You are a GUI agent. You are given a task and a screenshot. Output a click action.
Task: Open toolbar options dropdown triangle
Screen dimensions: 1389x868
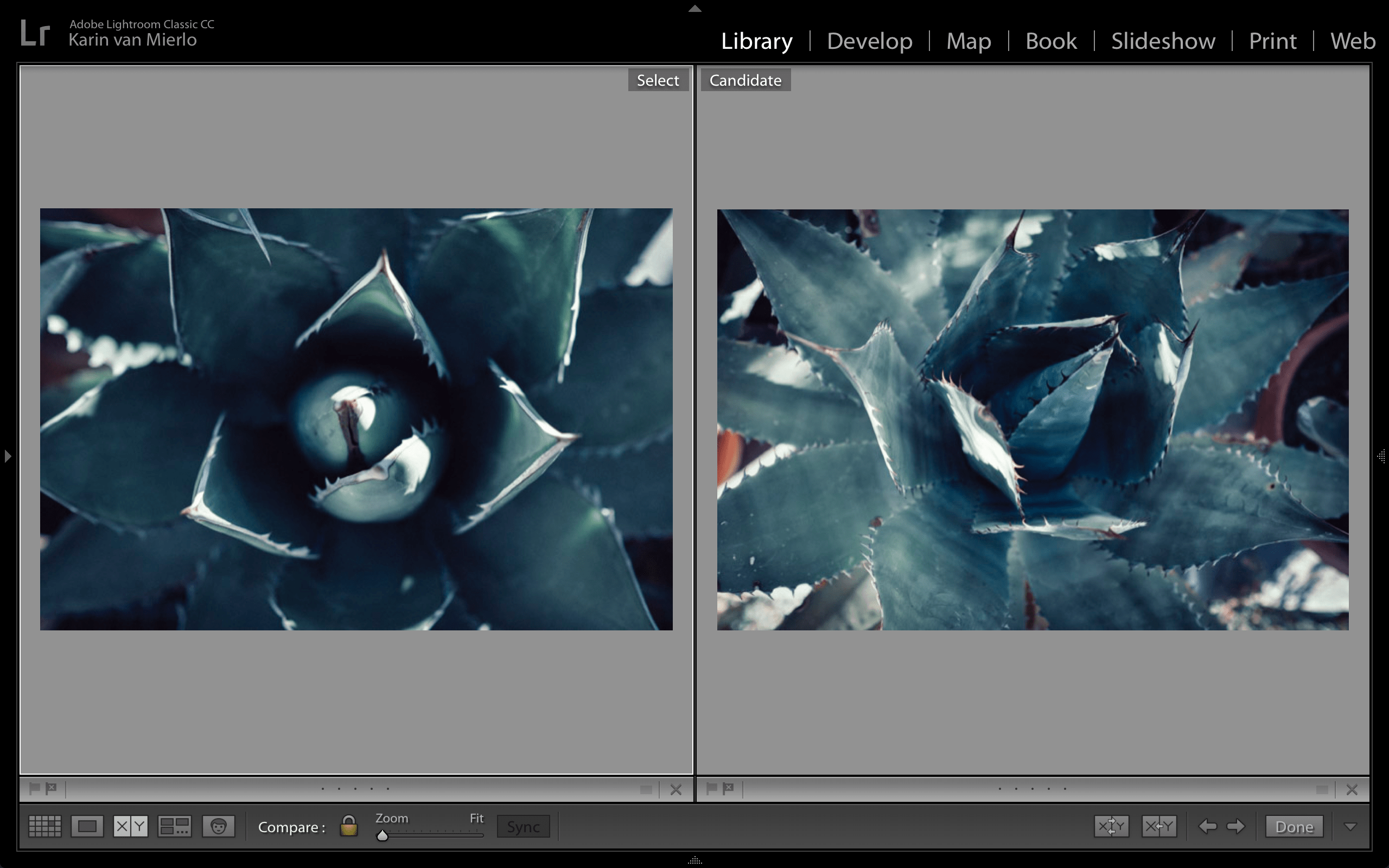tap(1350, 827)
